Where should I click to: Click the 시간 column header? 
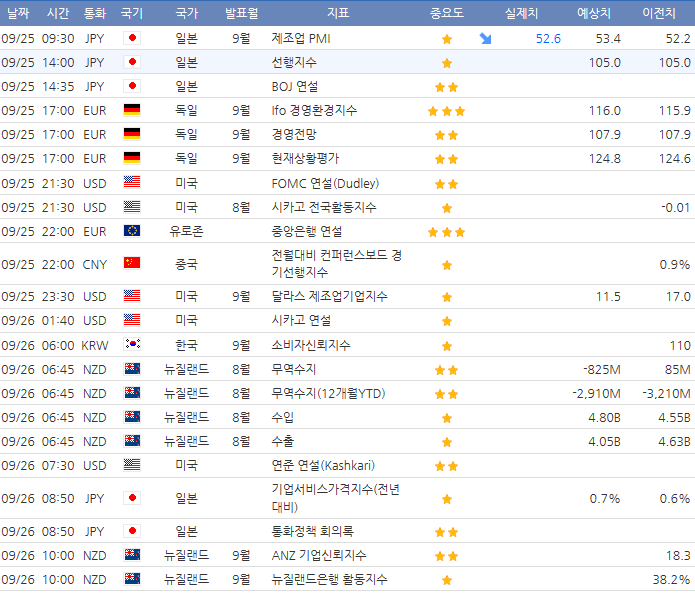click(58, 13)
